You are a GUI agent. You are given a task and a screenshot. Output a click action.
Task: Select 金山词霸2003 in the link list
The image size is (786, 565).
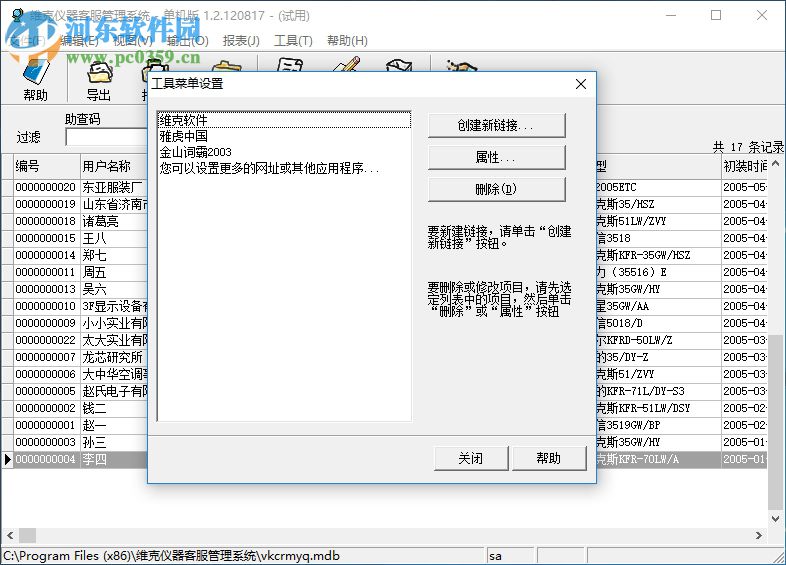tap(284, 152)
